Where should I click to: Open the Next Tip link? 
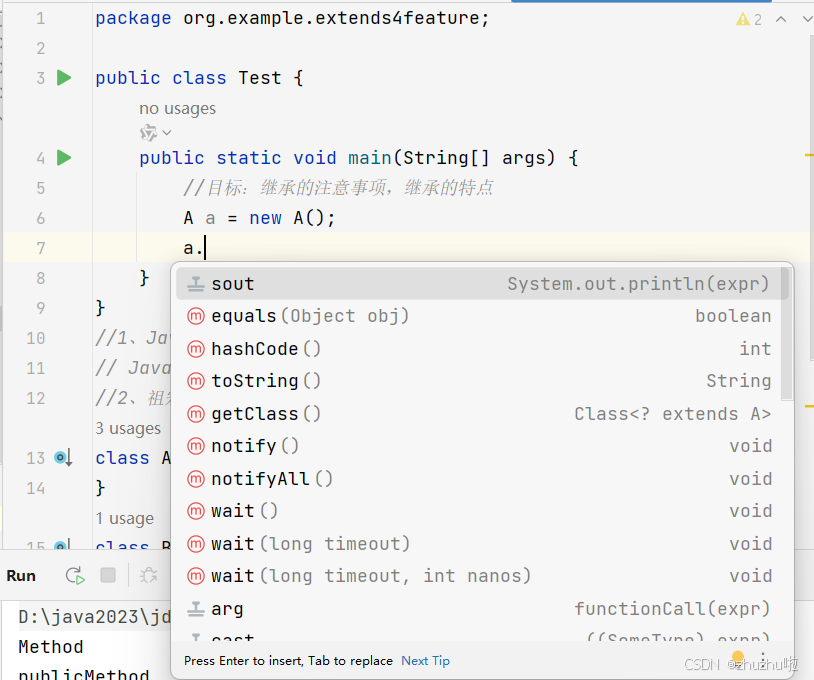[425, 660]
